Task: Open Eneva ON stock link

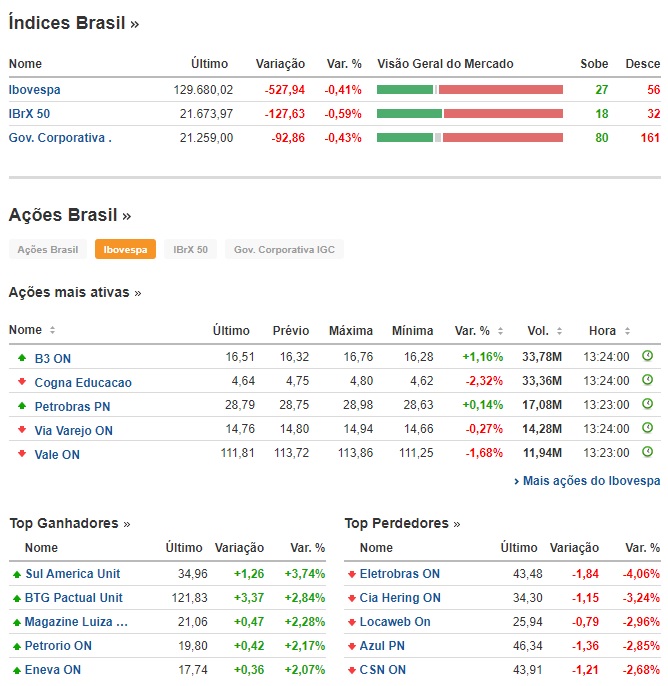Action: click(53, 670)
